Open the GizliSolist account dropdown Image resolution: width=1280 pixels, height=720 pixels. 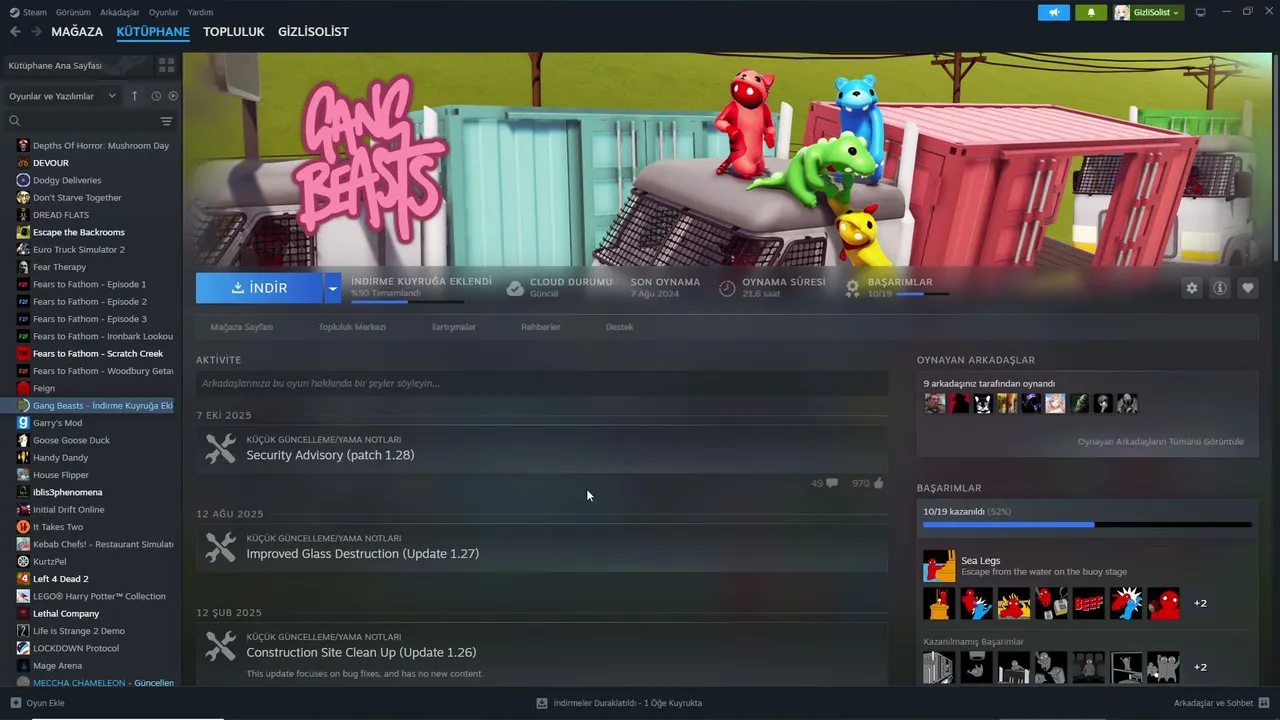[x=1148, y=12]
